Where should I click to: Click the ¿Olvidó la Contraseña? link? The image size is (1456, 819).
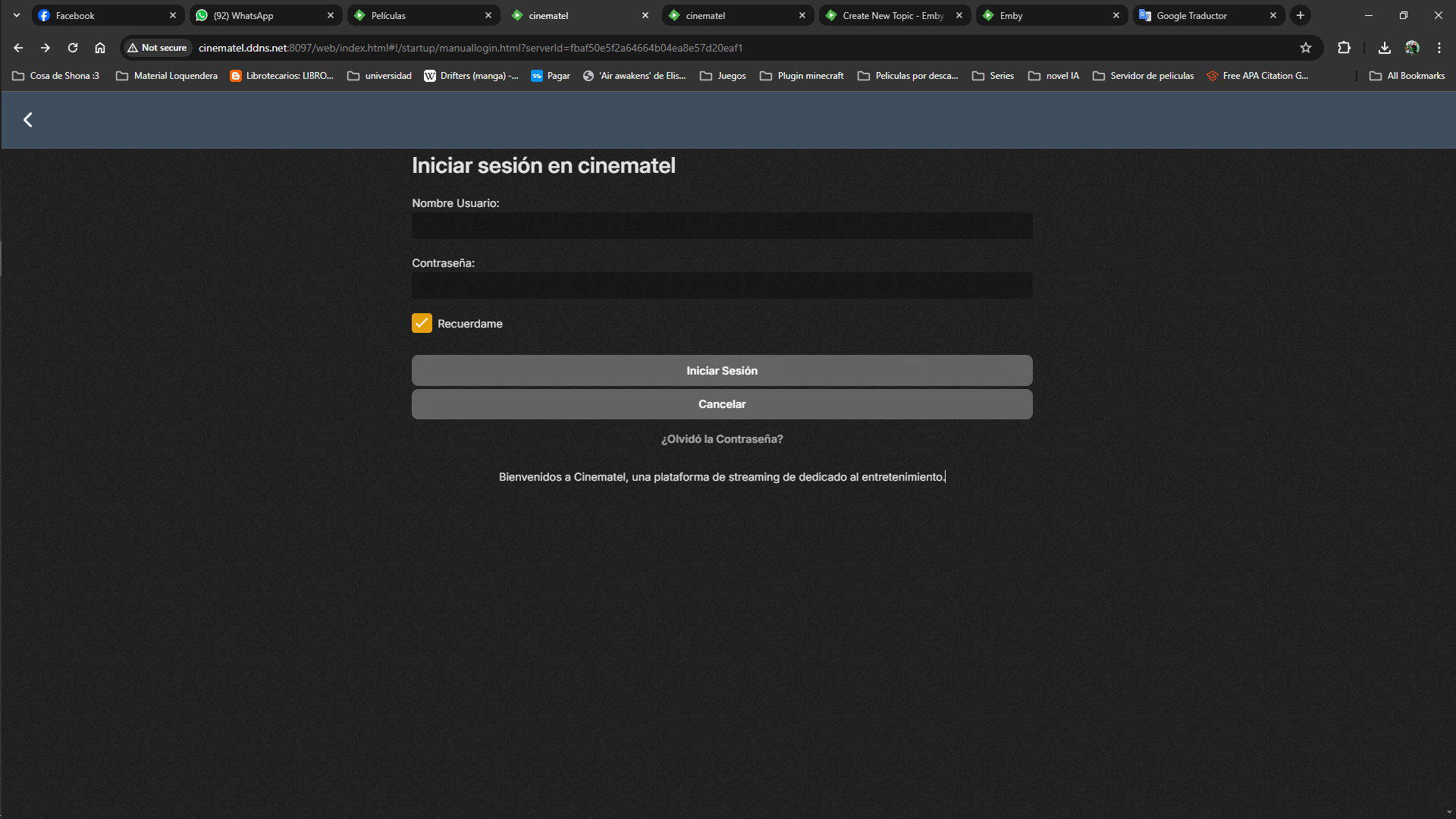pos(722,439)
